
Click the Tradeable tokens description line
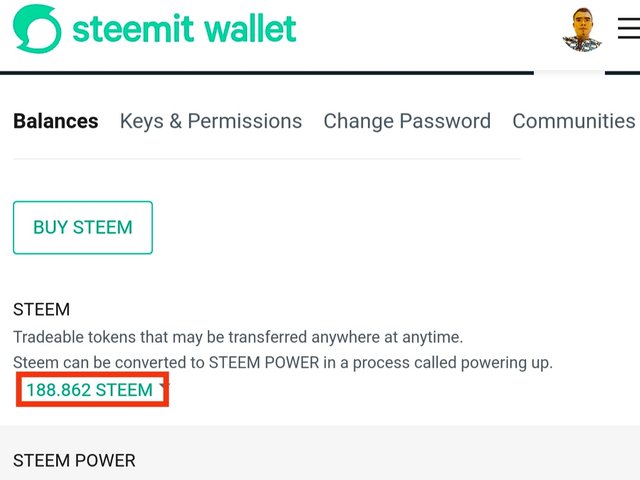tap(238, 338)
